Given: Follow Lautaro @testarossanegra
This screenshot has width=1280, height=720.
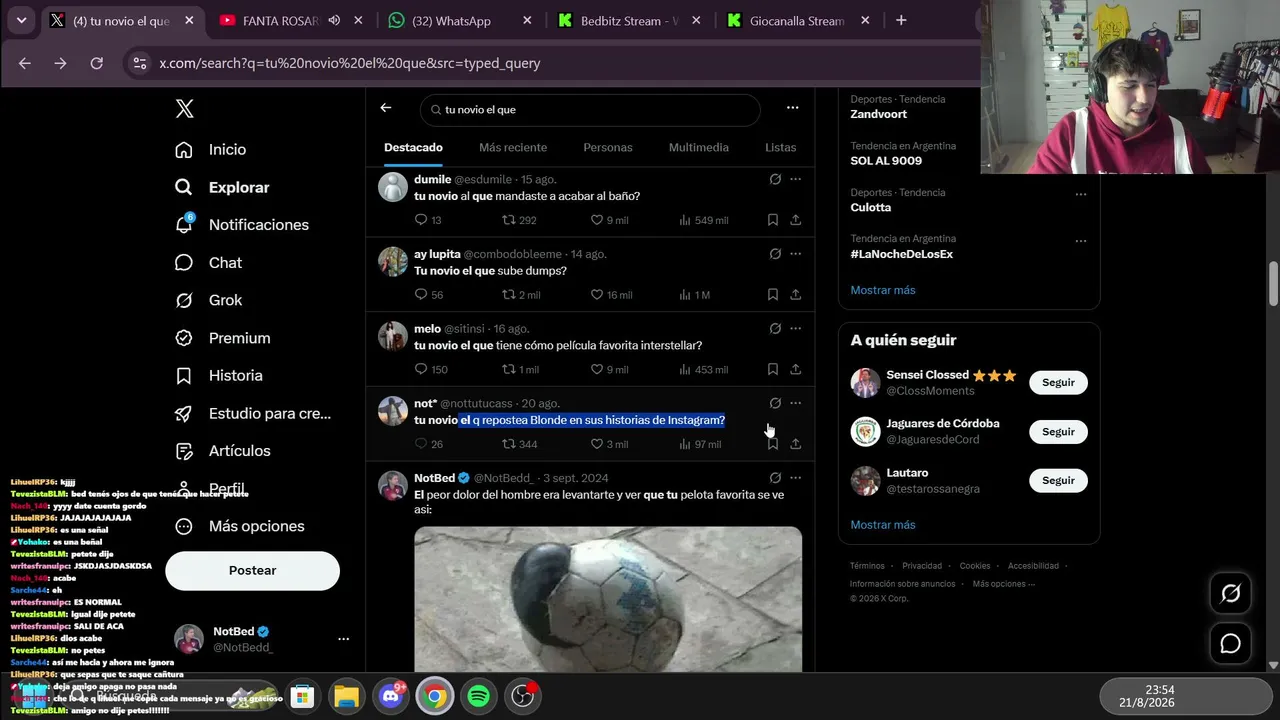Looking at the screenshot, I should pyautogui.click(x=1058, y=480).
